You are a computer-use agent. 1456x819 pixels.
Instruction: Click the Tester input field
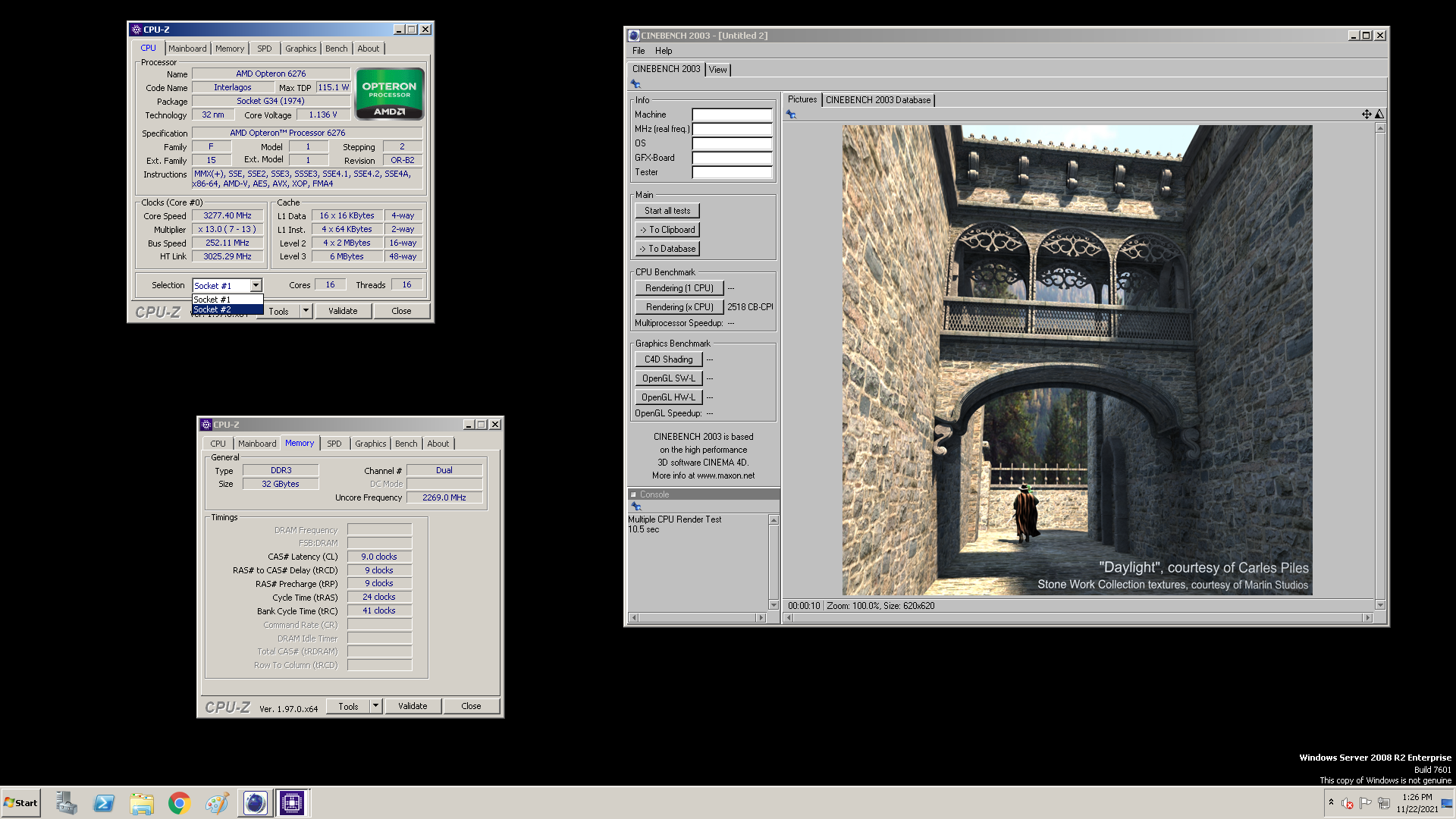click(732, 172)
